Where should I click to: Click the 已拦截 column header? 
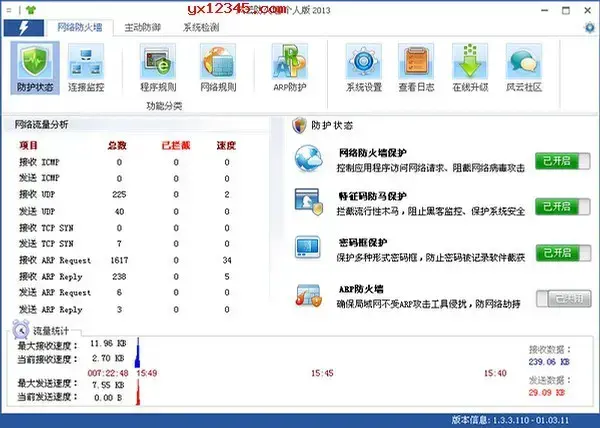(176, 146)
